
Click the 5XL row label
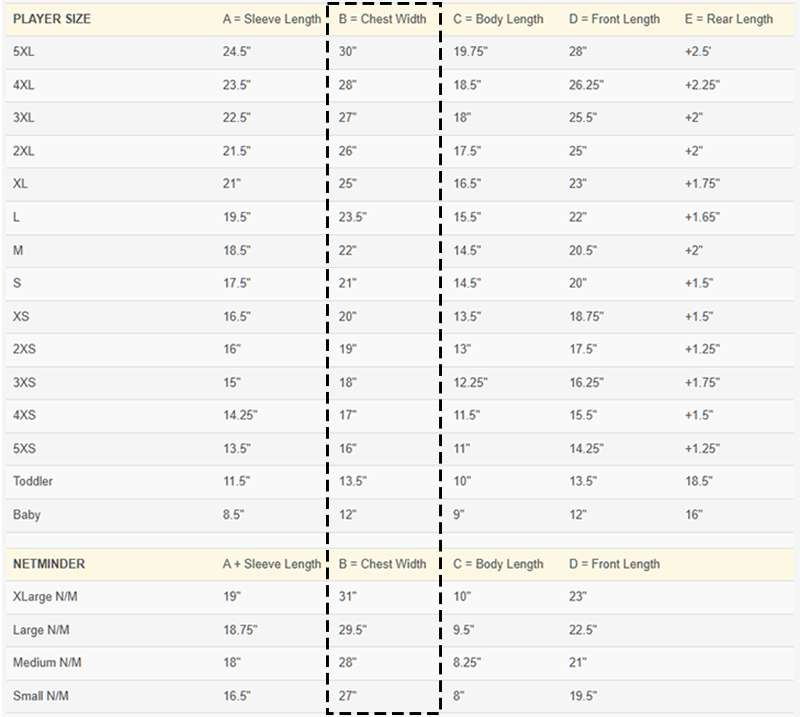pos(21,52)
